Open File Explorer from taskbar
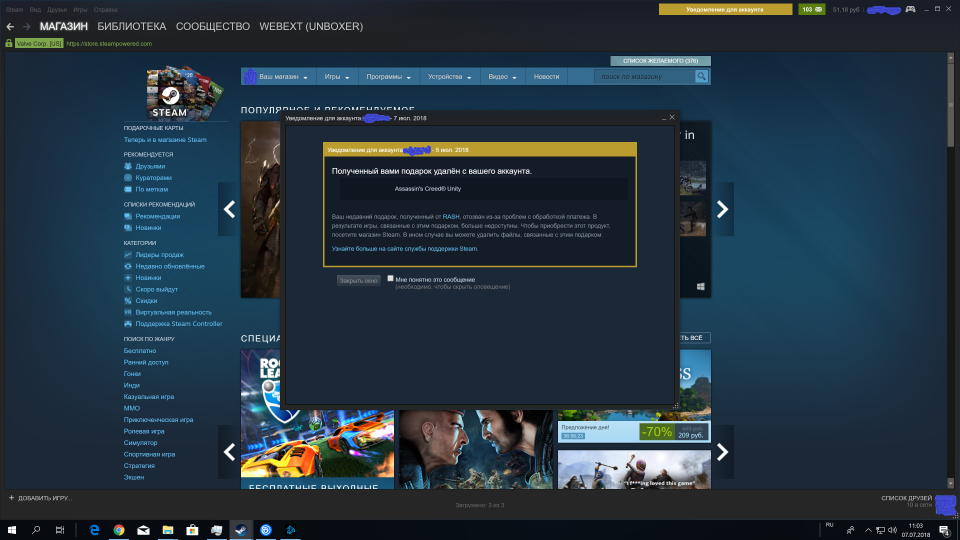Screen dimensions: 960x540 (x=168, y=530)
